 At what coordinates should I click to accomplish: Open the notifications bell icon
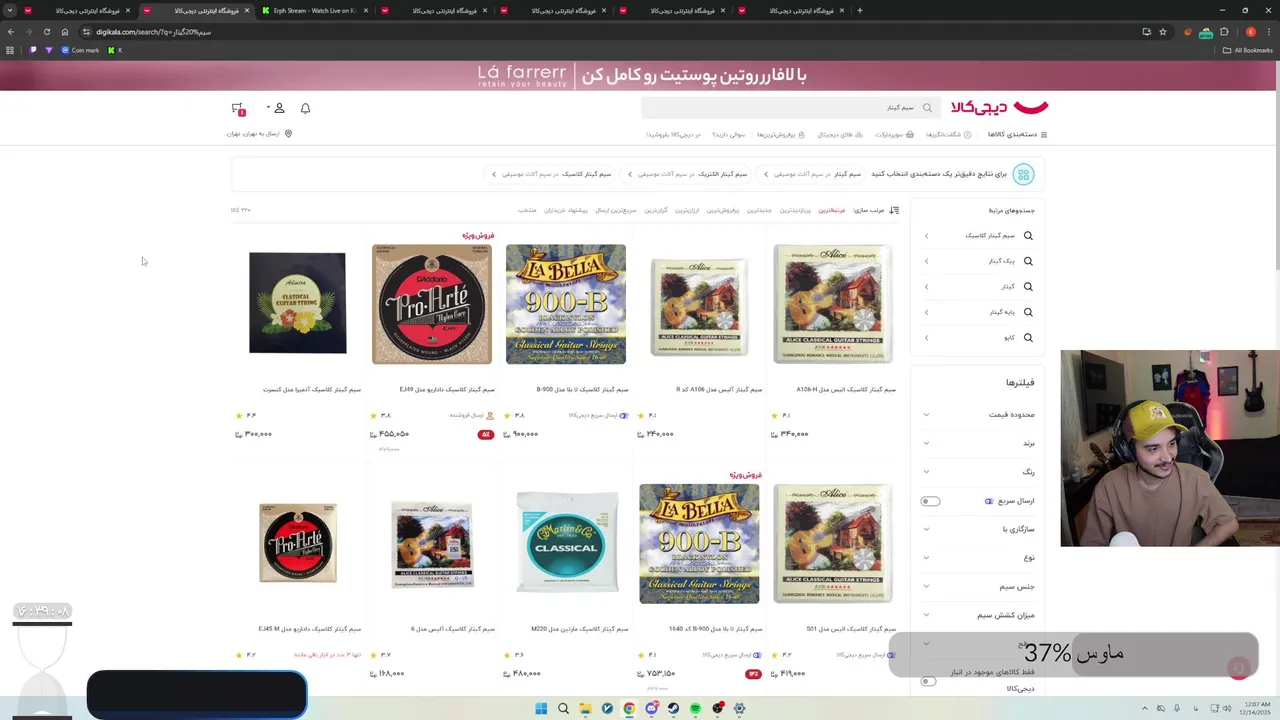306,108
